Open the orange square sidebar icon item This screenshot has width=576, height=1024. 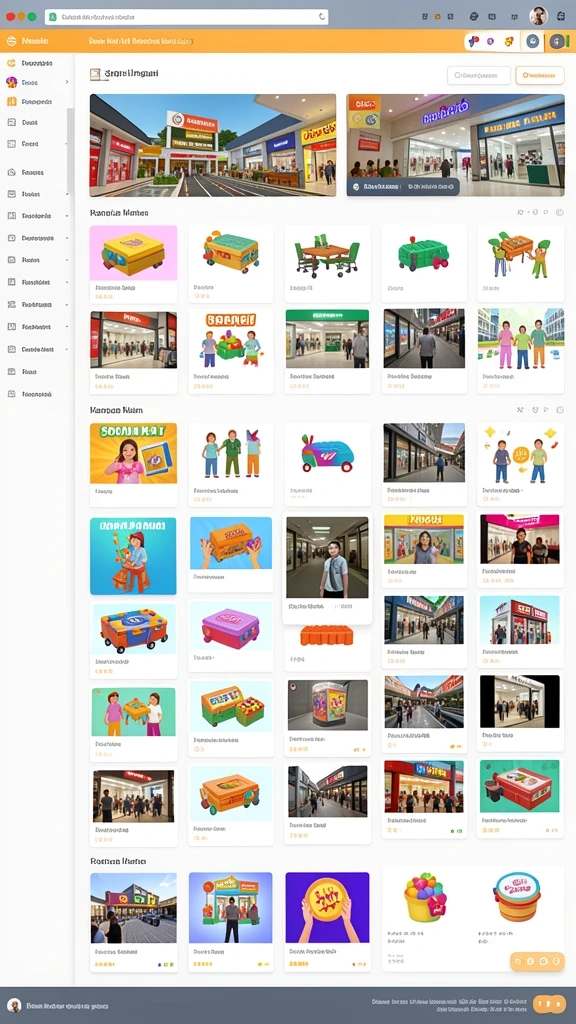point(11,102)
